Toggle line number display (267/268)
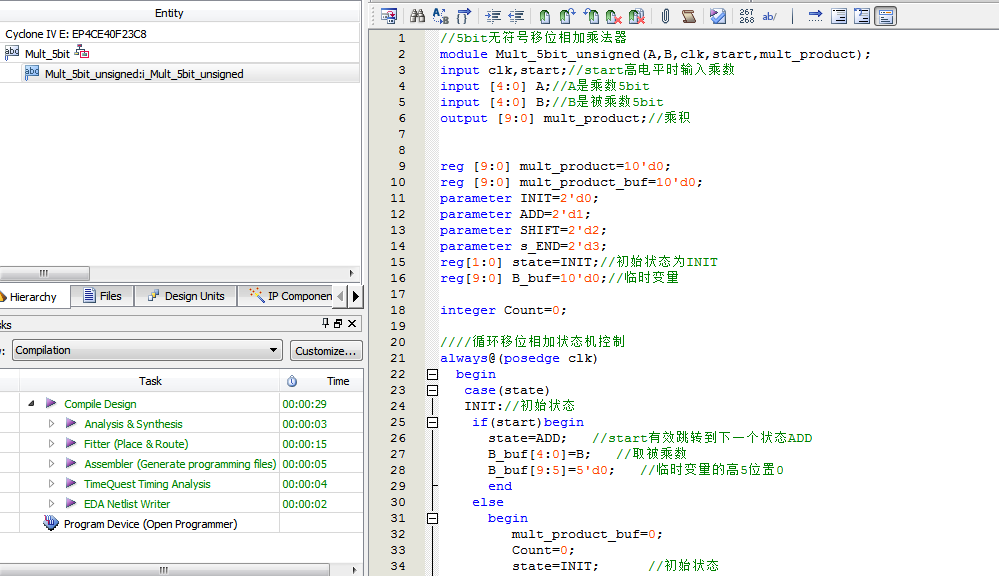The height and width of the screenshot is (576, 999). coord(747,16)
